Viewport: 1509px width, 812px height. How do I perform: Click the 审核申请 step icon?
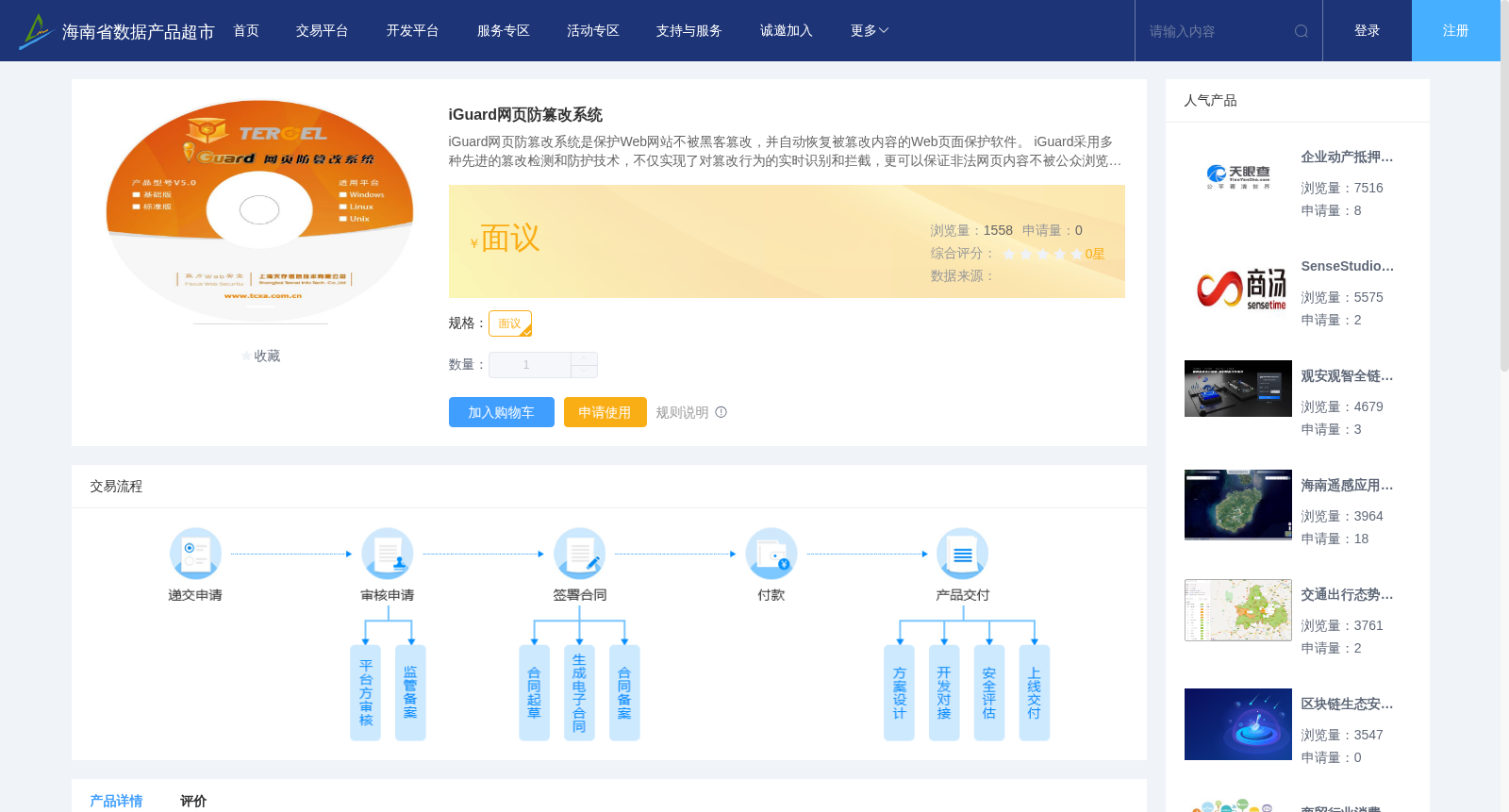[388, 554]
